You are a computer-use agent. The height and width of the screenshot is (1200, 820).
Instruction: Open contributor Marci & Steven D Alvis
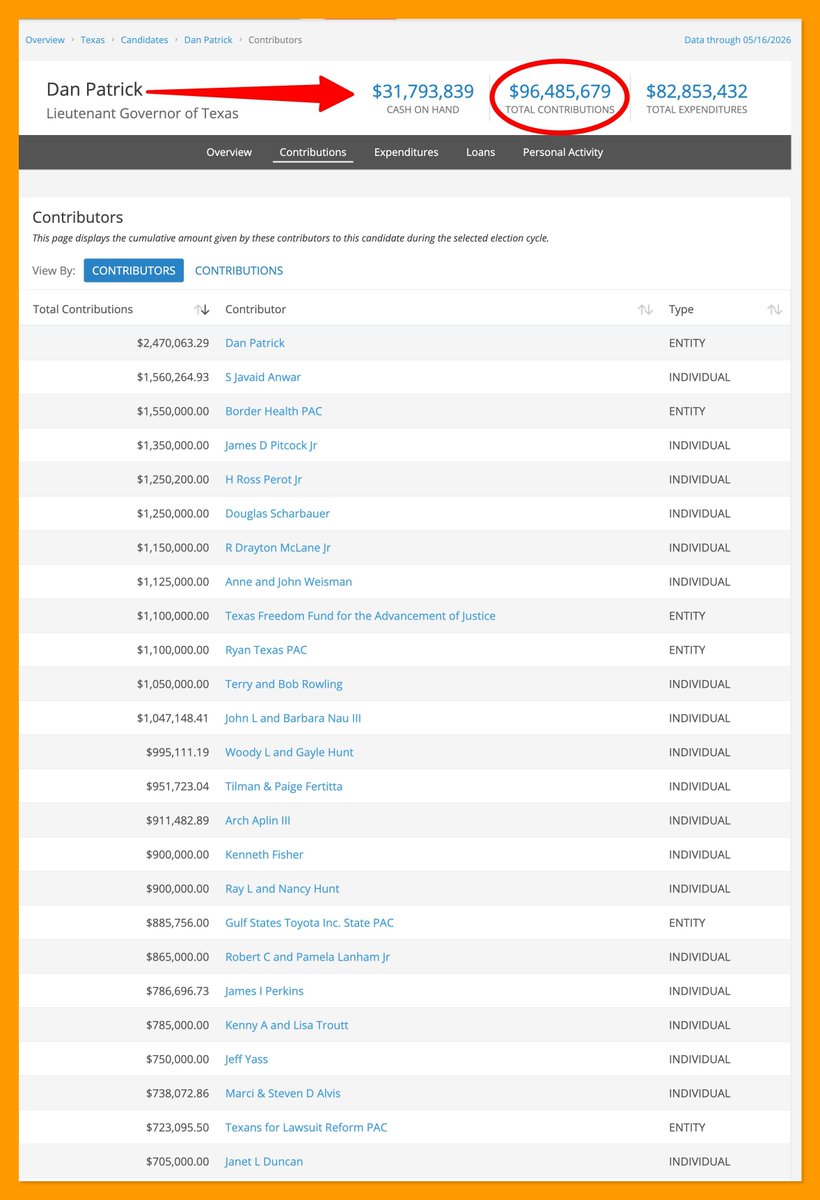click(x=283, y=1093)
